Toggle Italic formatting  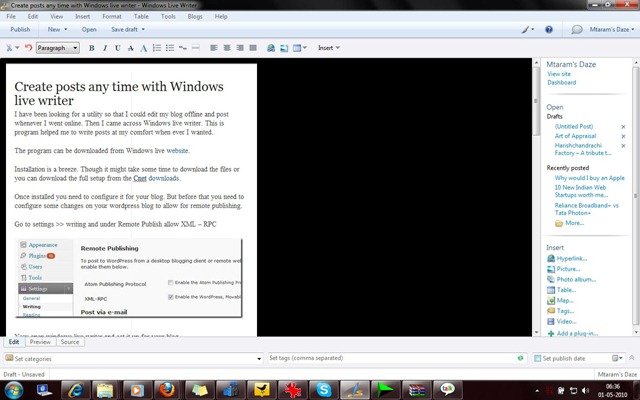[105, 48]
